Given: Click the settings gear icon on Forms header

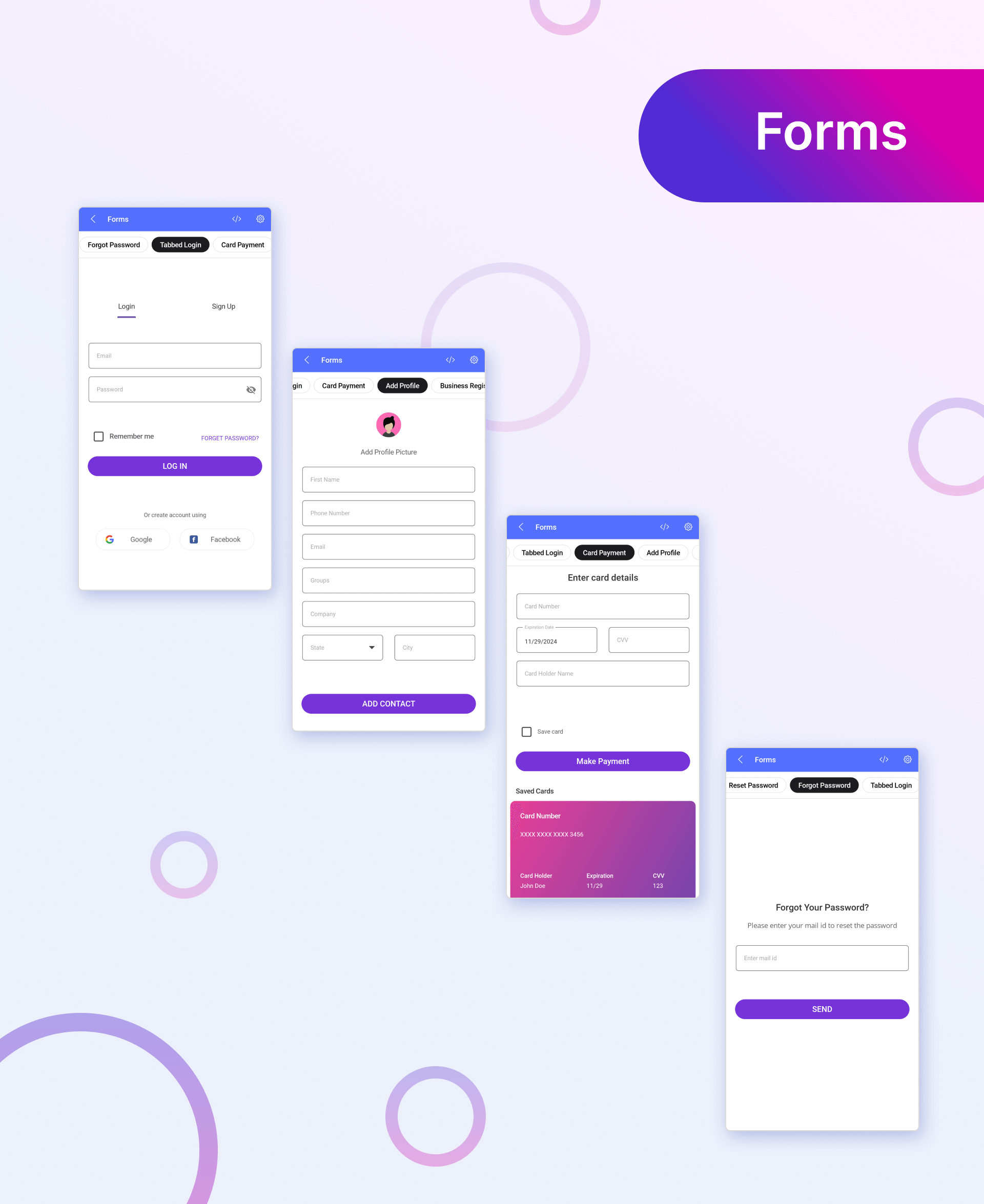Looking at the screenshot, I should (x=260, y=219).
